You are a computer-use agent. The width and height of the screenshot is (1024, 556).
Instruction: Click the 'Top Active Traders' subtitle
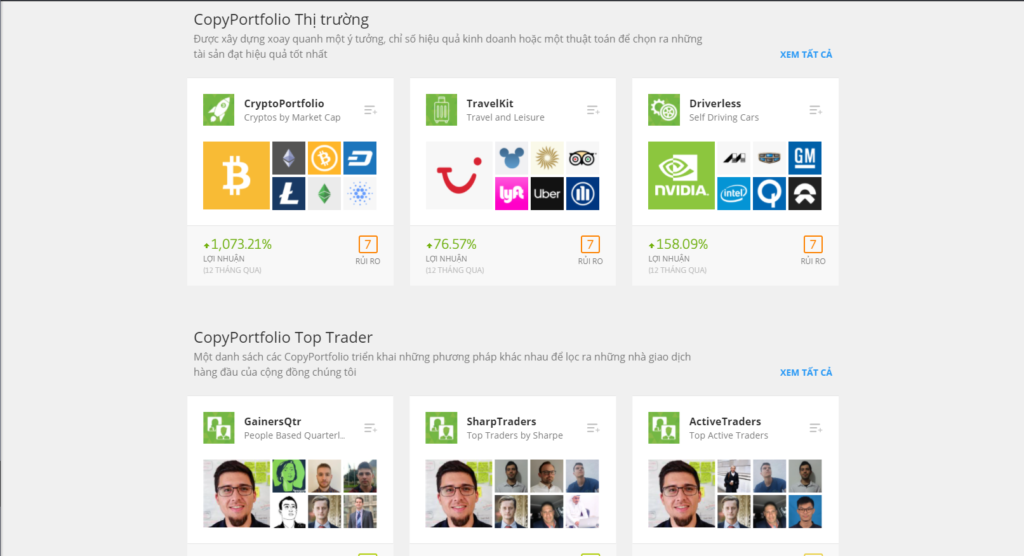pos(728,436)
